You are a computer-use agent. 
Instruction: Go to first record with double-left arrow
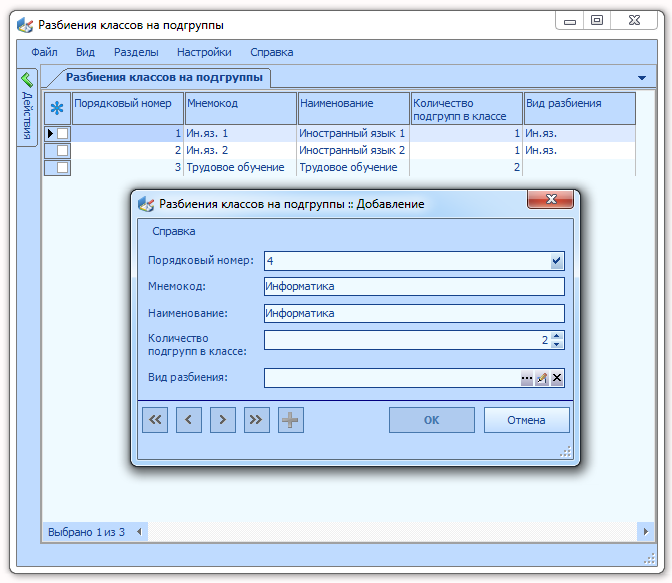point(155,420)
